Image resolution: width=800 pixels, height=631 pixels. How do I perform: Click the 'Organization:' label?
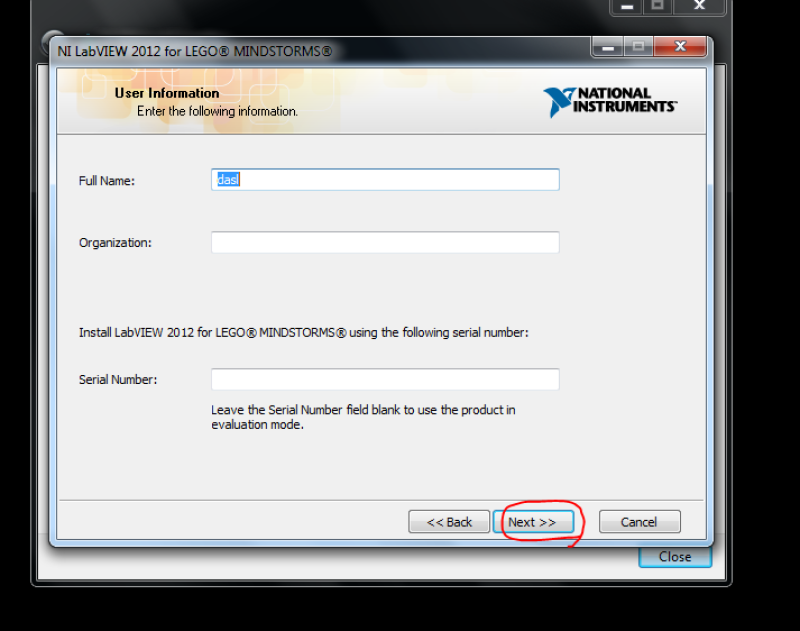tap(115, 243)
